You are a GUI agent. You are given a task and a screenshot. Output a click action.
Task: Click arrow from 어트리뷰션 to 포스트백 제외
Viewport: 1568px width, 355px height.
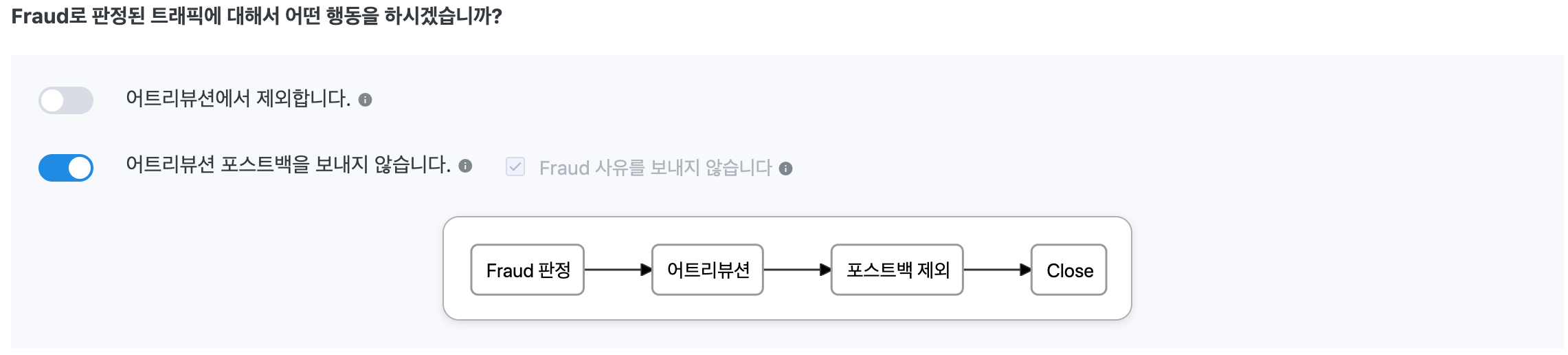796,270
